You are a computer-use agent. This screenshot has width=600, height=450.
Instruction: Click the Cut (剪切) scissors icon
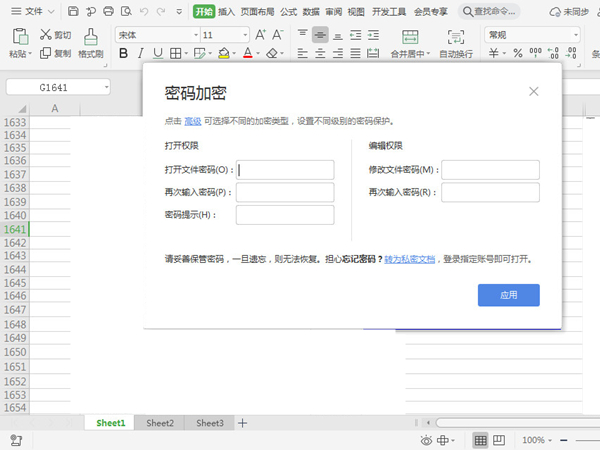coord(47,35)
